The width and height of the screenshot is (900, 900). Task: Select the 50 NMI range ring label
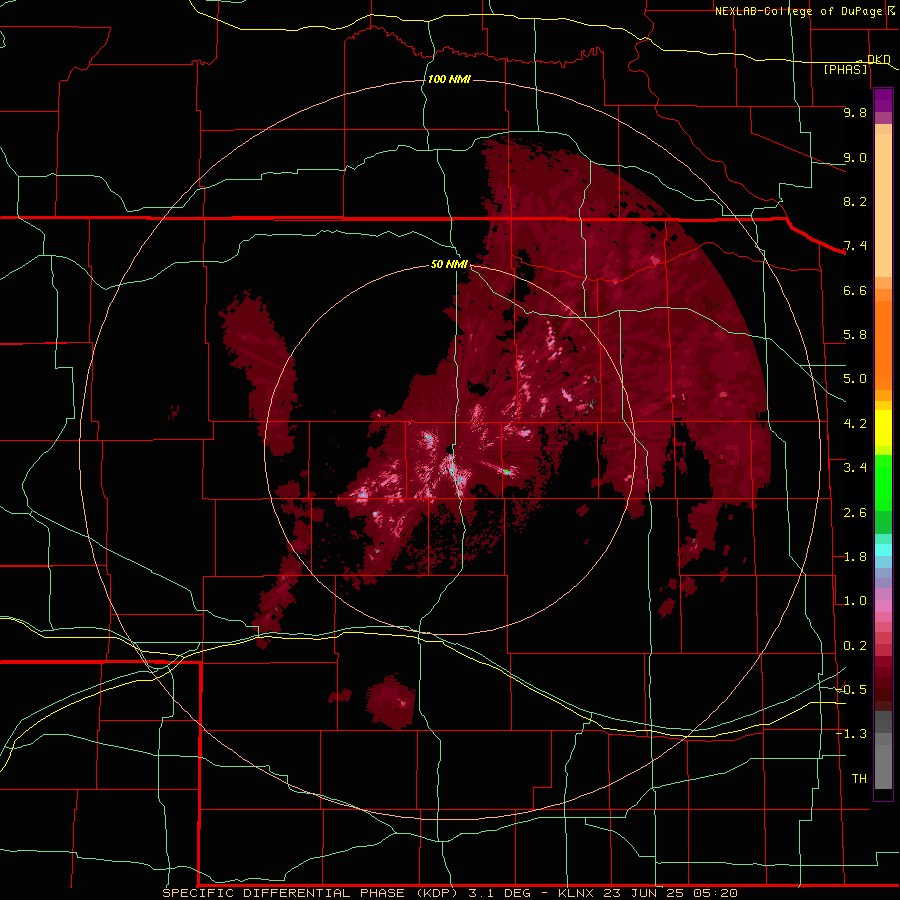click(x=449, y=264)
